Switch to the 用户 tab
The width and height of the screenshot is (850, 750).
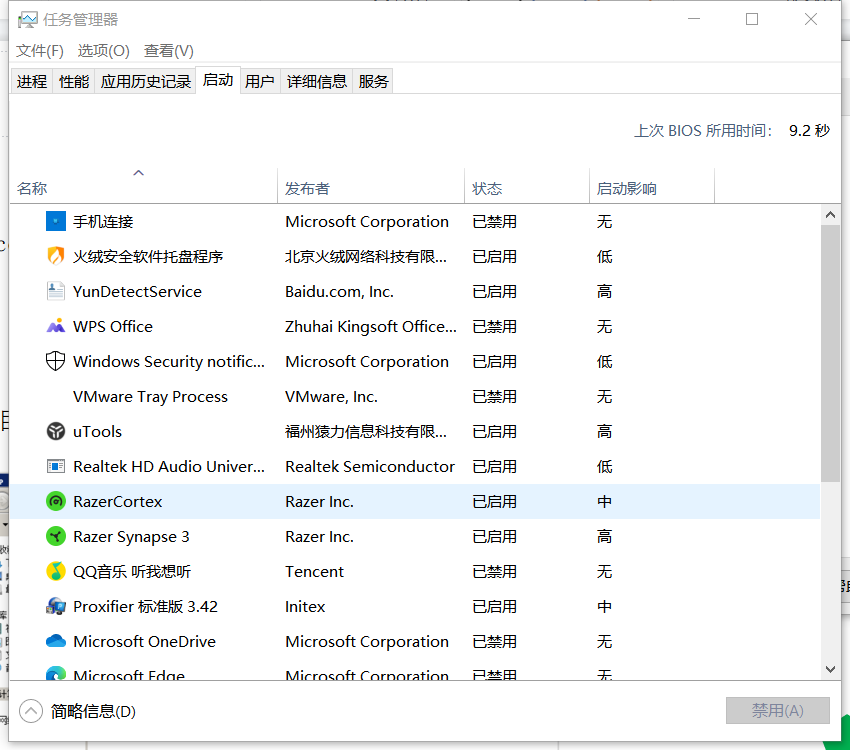(x=260, y=81)
